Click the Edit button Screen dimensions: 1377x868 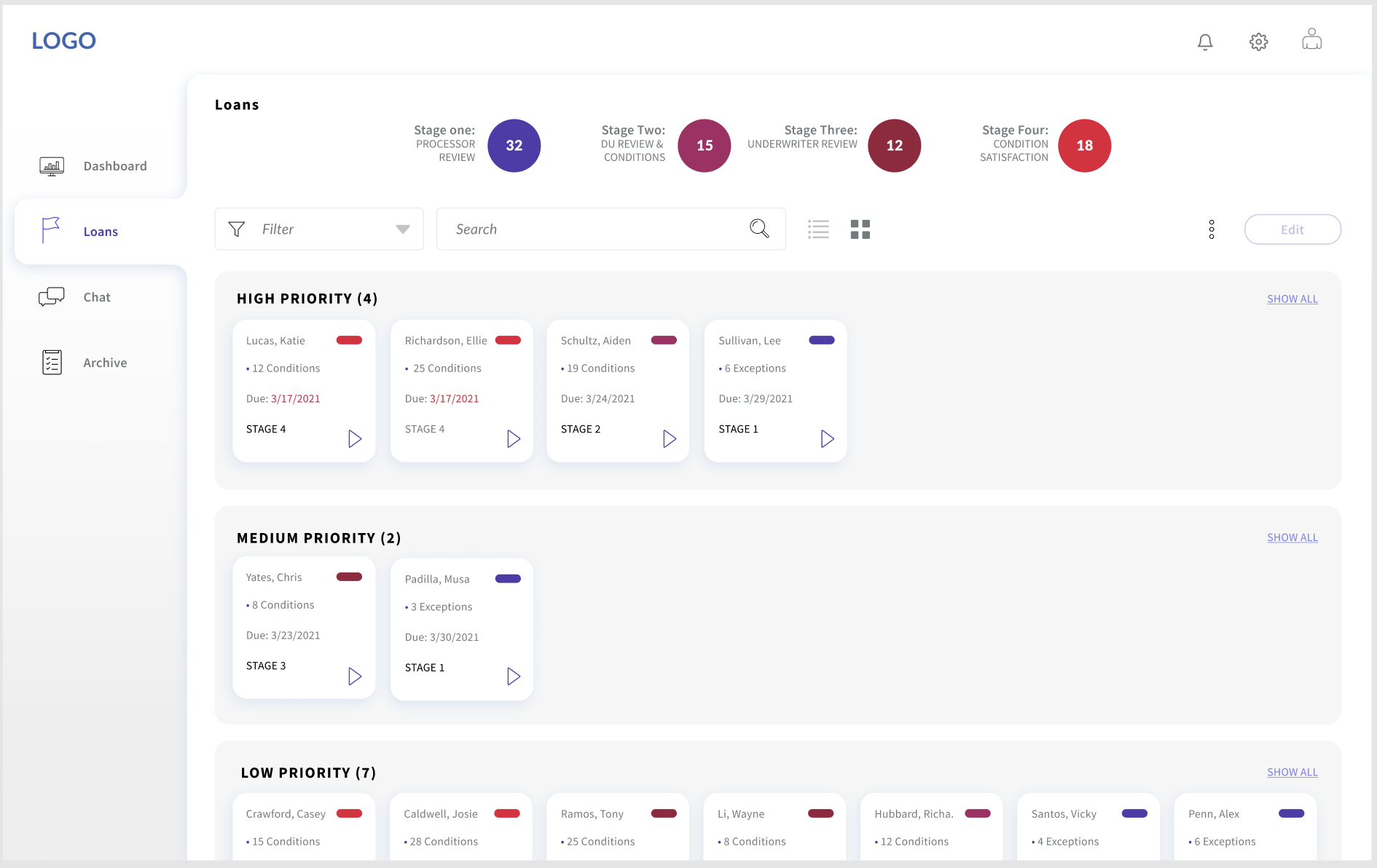1292,229
